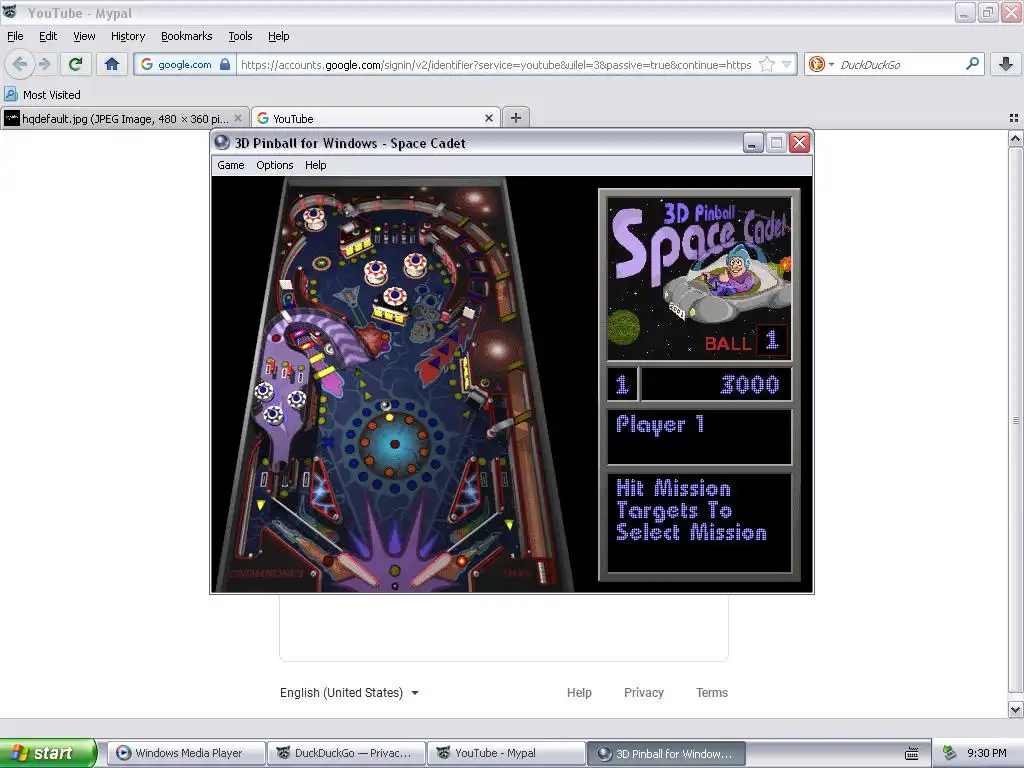Switch to YouTube - Mypal taskbar item

(x=507, y=753)
